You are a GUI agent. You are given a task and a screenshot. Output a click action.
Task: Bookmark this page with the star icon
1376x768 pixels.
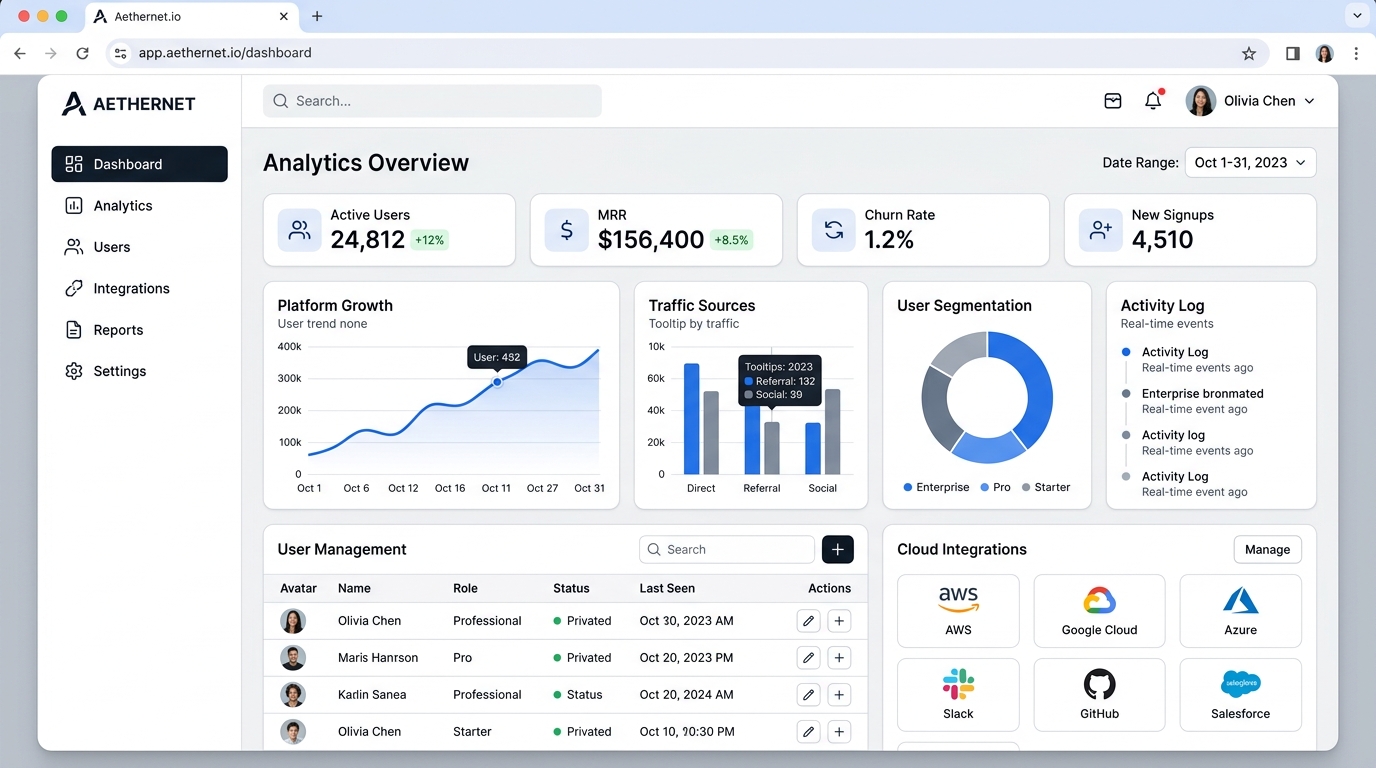click(x=1248, y=54)
